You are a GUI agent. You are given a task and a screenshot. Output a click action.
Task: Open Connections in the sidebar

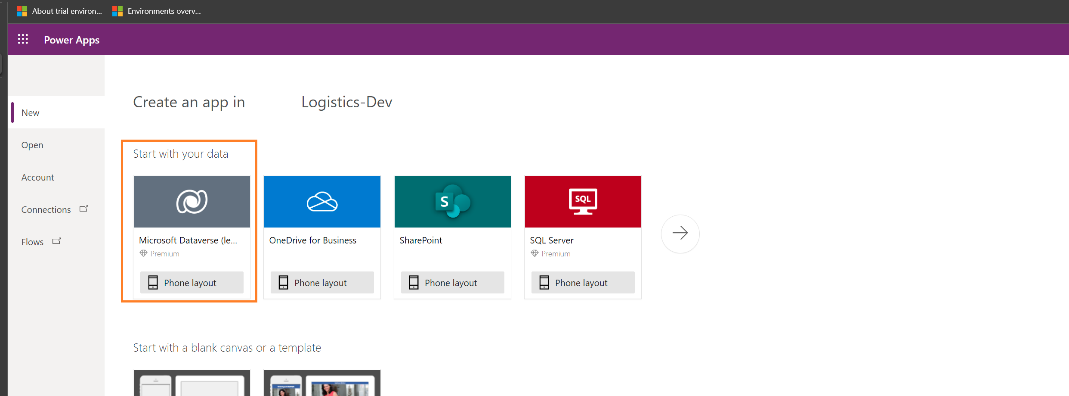pos(58,210)
